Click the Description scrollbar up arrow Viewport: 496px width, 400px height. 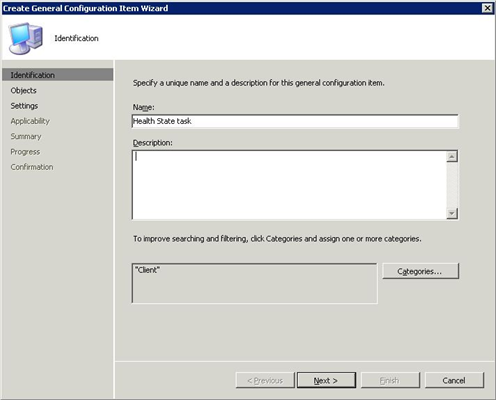point(452,156)
